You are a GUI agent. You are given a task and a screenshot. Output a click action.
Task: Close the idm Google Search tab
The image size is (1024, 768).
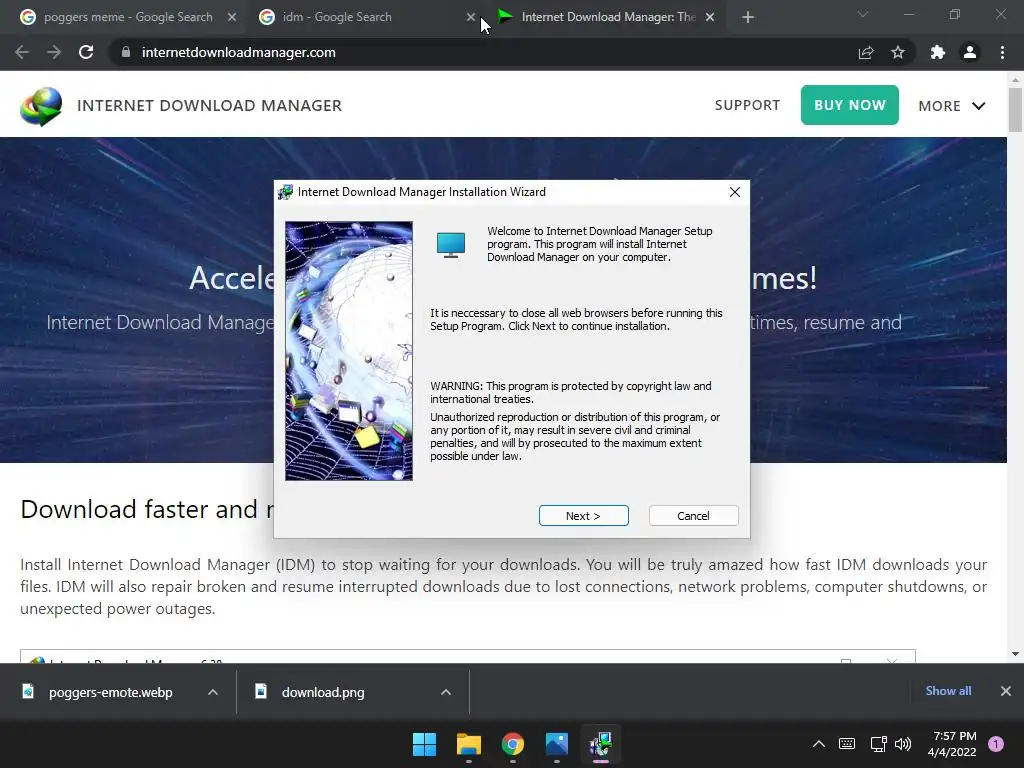coord(471,17)
